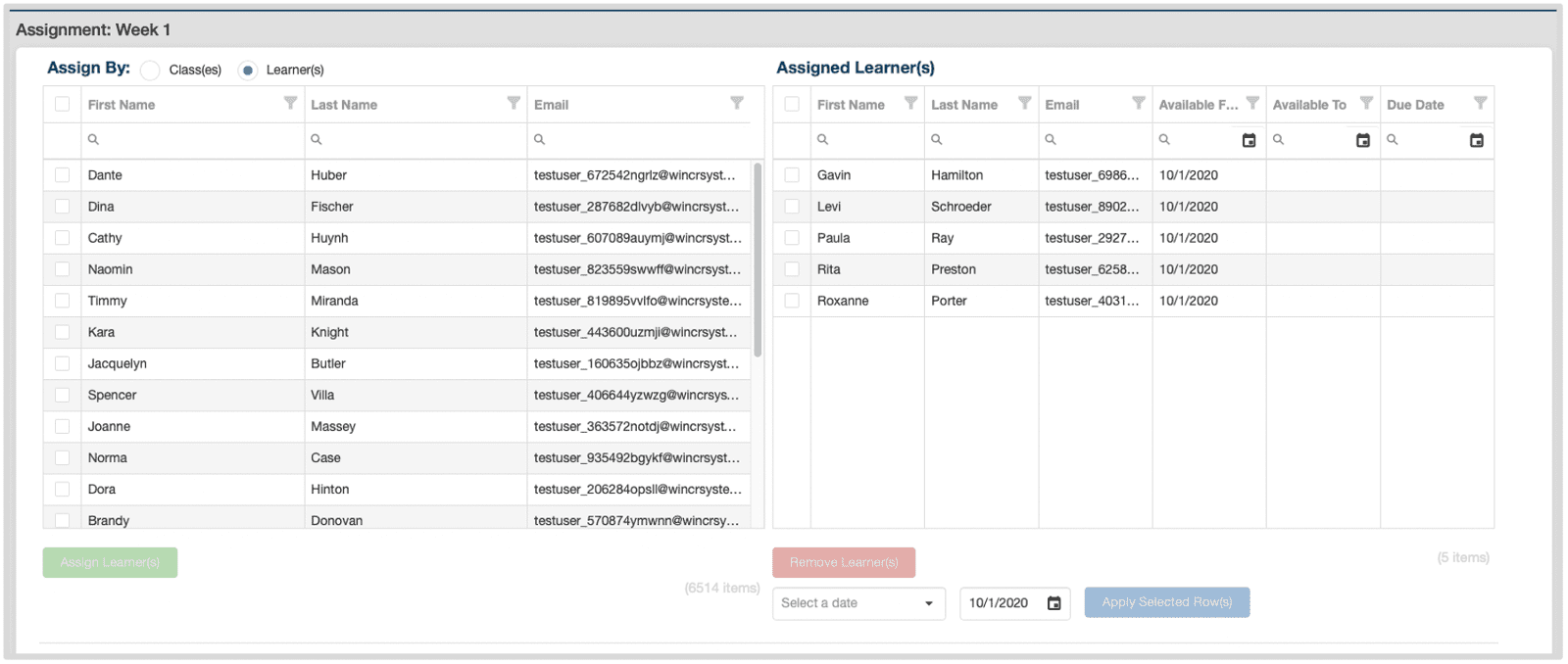1568x664 pixels.
Task: Select the Class(es) radio button
Action: [x=150, y=71]
